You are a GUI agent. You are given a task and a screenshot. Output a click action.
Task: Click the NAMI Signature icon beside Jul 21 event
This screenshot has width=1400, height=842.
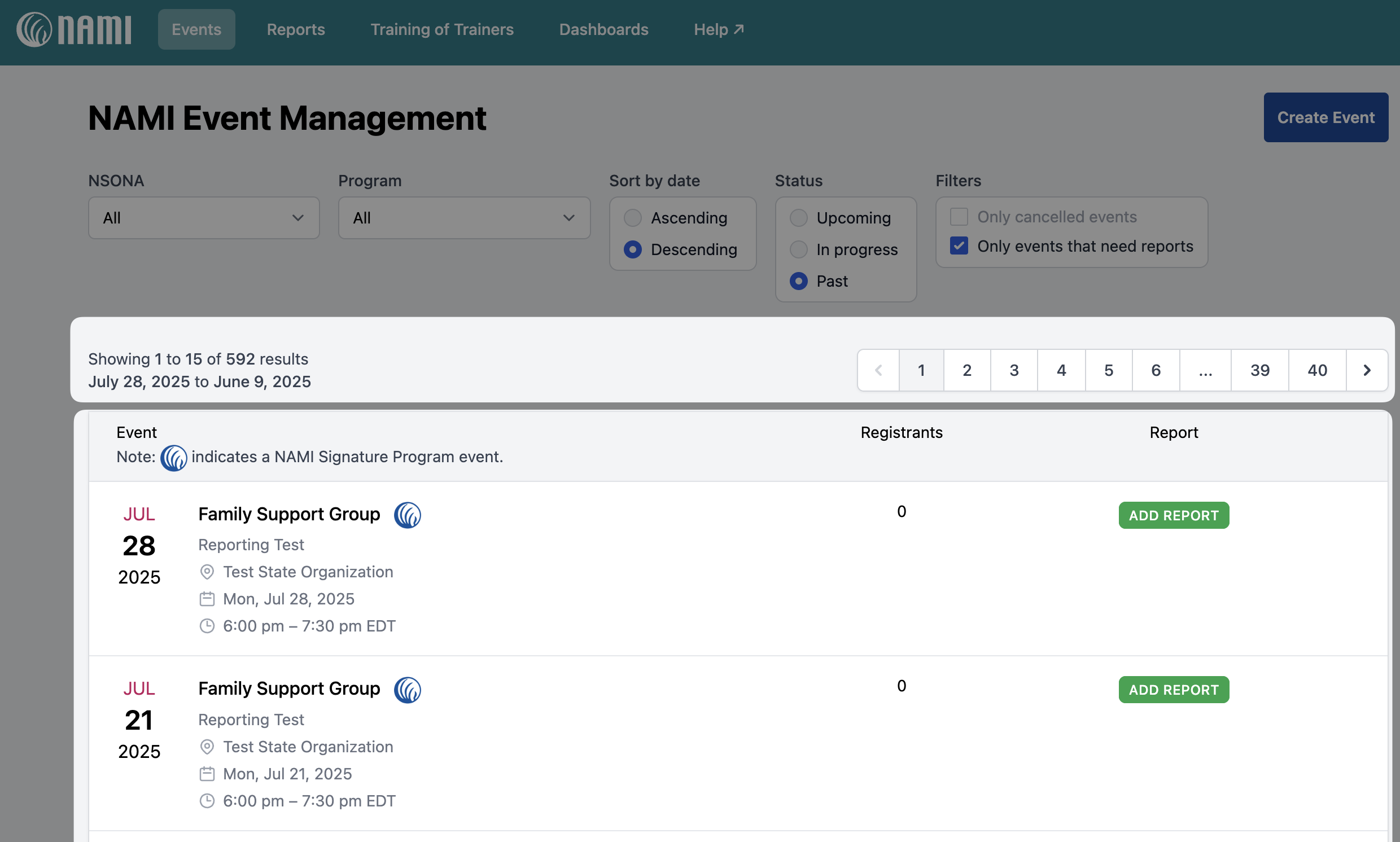[x=408, y=690]
